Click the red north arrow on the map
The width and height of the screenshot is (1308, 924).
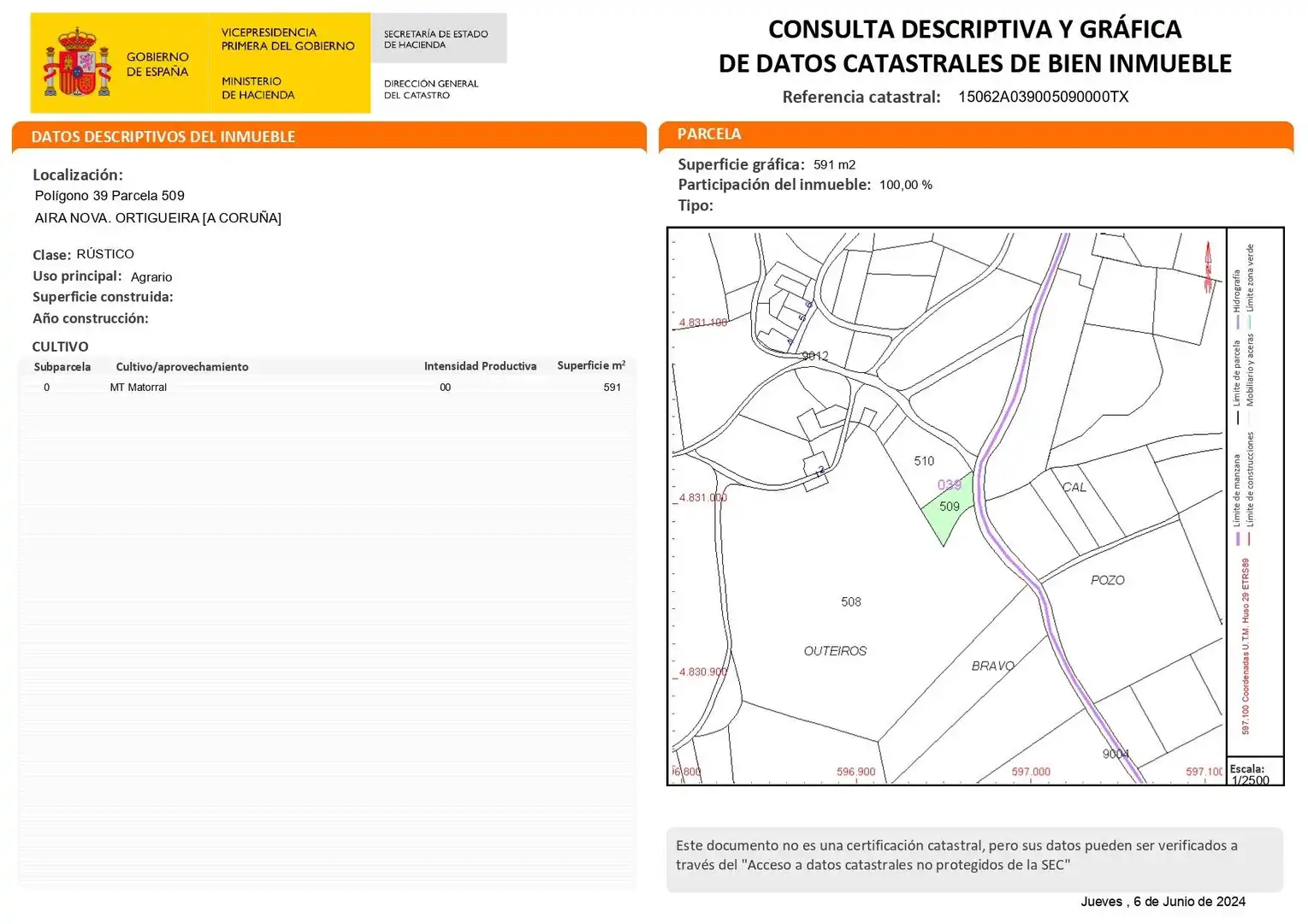click(x=1209, y=267)
